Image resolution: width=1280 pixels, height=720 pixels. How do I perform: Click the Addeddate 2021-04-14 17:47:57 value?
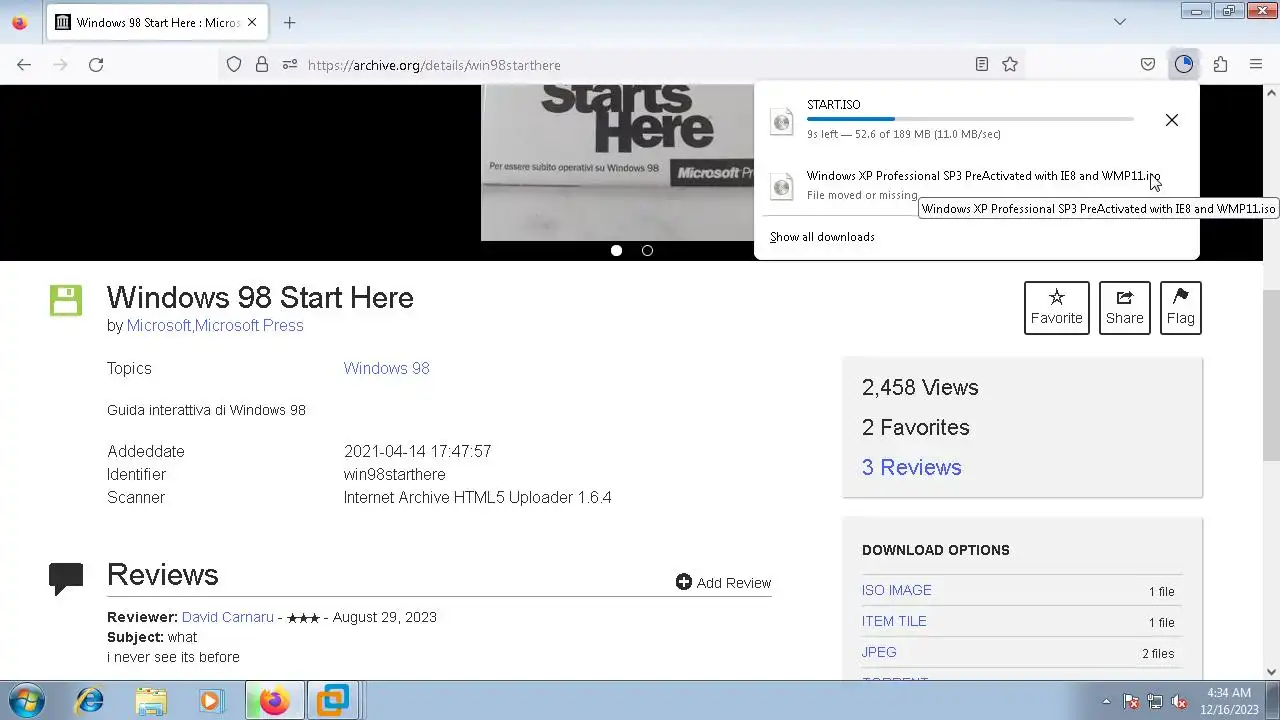click(417, 451)
